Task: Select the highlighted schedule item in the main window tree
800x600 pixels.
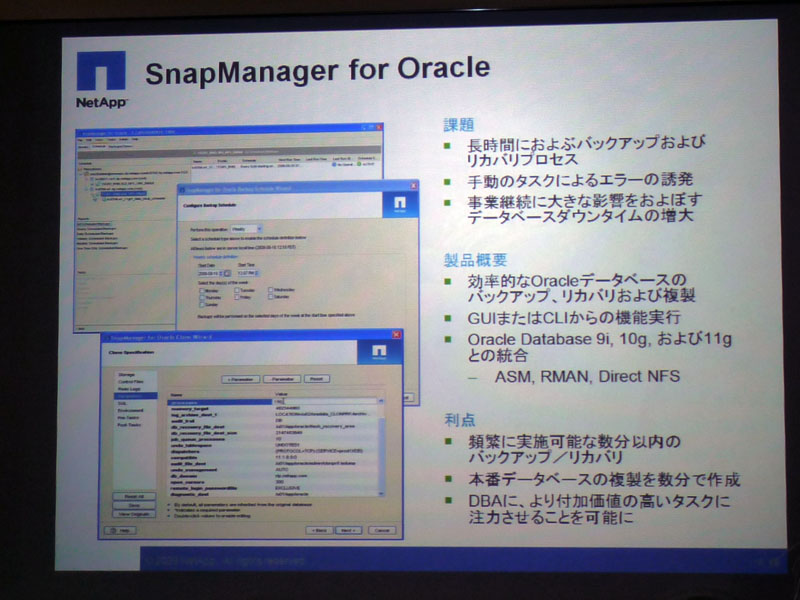Action: (x=123, y=193)
